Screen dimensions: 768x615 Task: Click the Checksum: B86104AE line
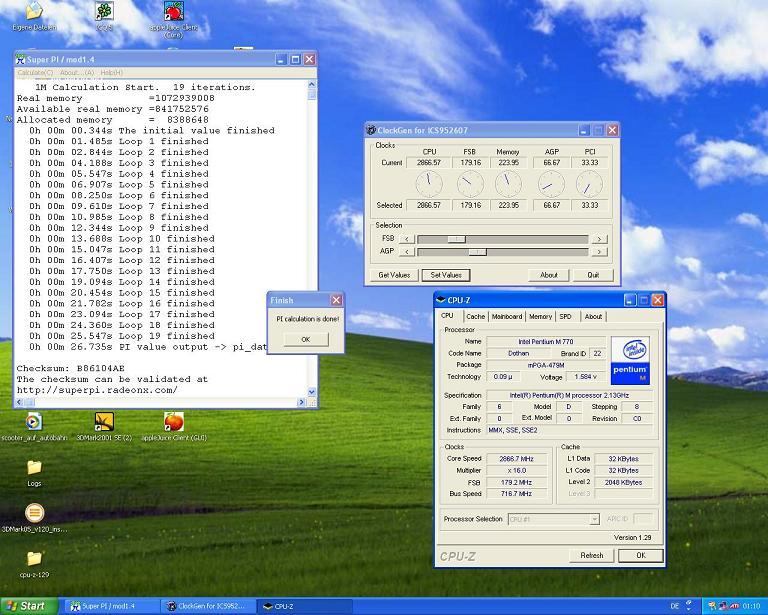click(x=71, y=368)
